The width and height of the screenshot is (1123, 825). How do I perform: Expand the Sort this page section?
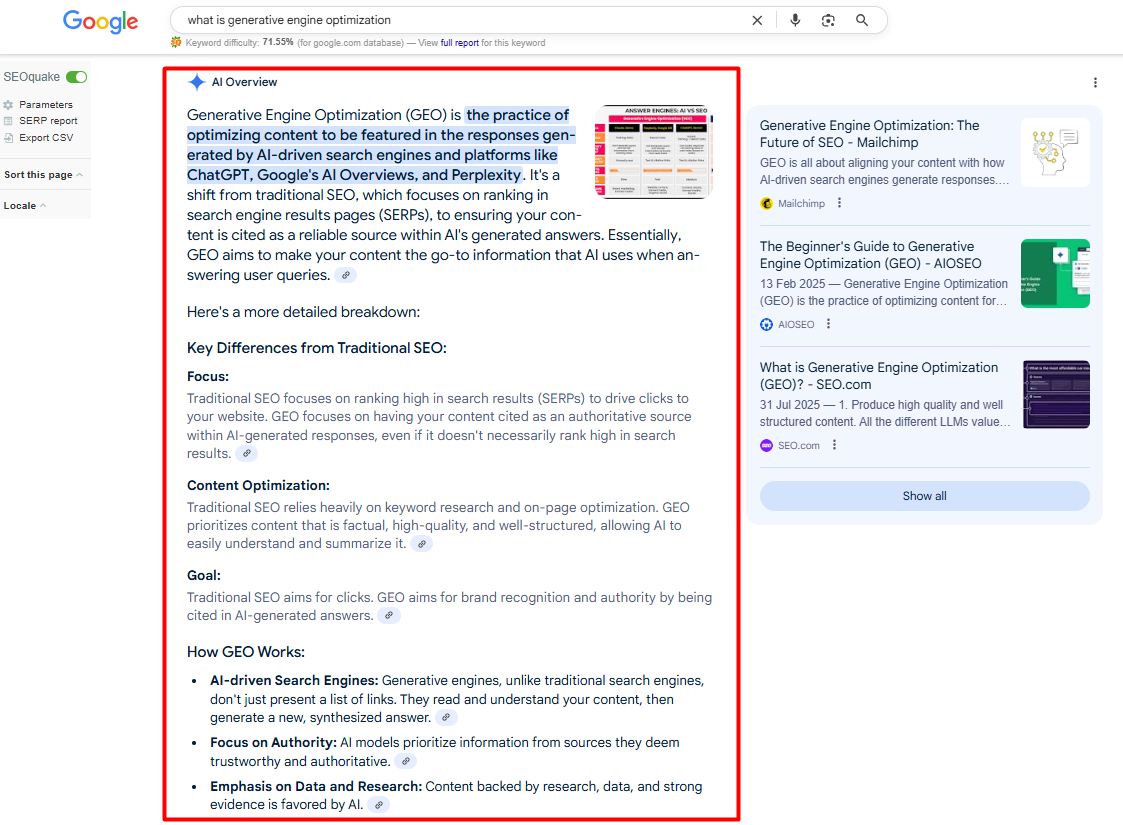coord(43,175)
